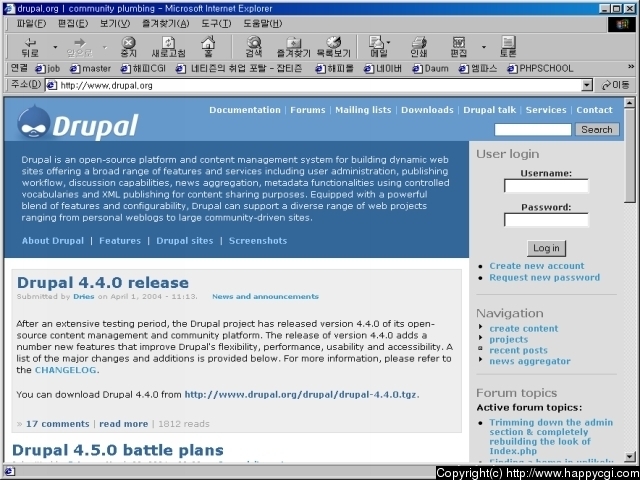Image resolution: width=640 pixels, height=480 pixels.
Task: Open the PHPSCHOOL links-bar shortcut
Action: click(x=540, y=69)
